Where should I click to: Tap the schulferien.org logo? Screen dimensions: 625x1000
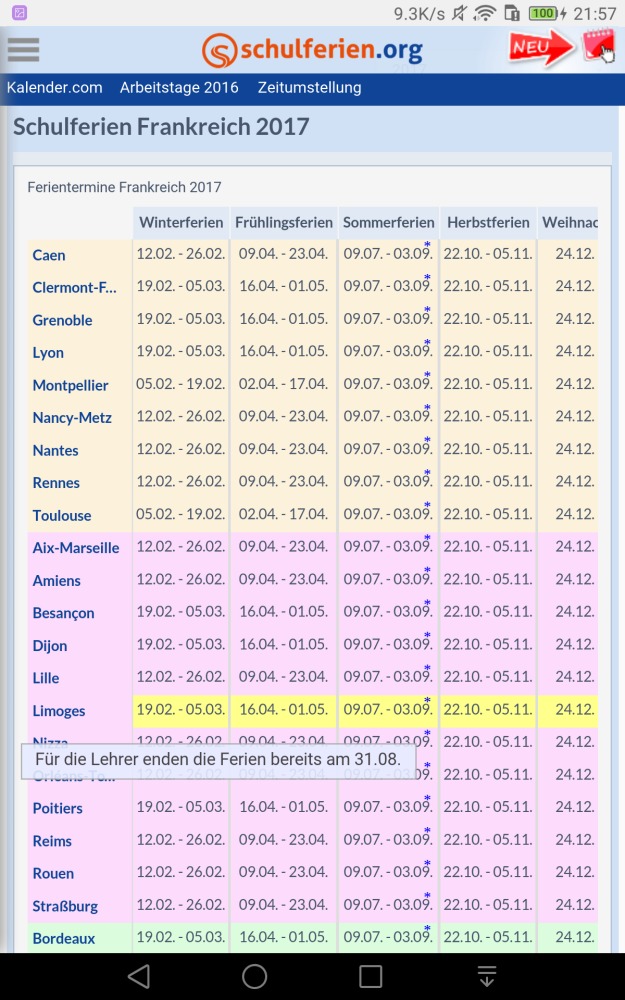(312, 49)
